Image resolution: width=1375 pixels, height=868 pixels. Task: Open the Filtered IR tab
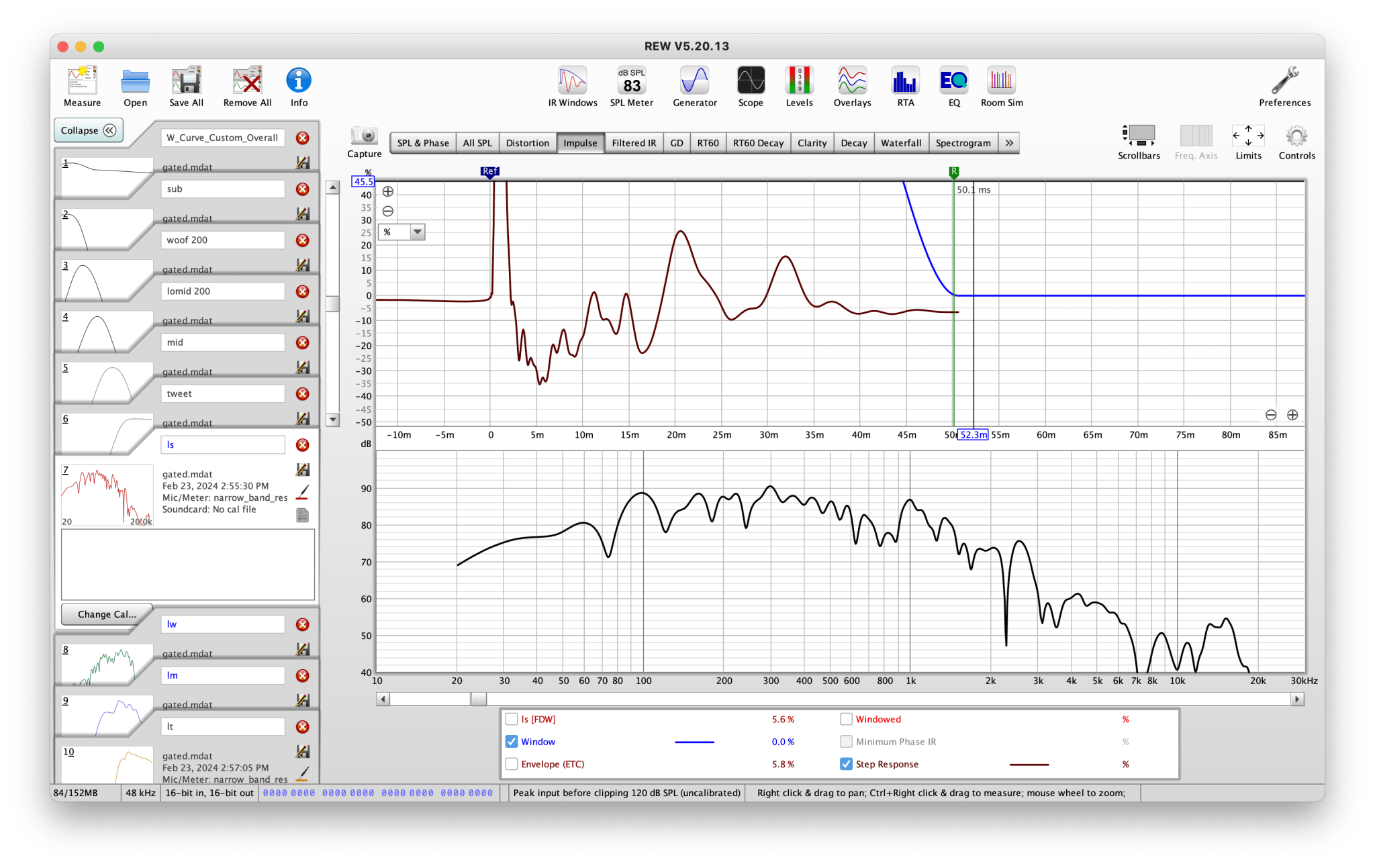634,143
